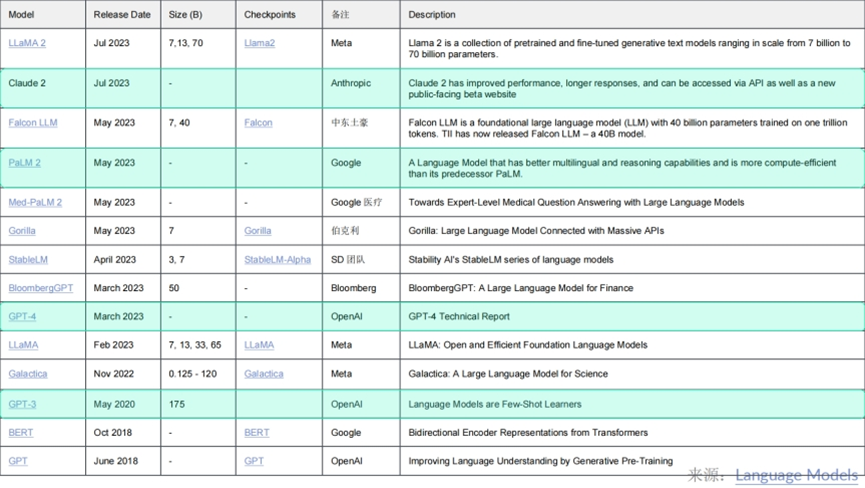Open the LLaMA checkpoint link

(259, 345)
